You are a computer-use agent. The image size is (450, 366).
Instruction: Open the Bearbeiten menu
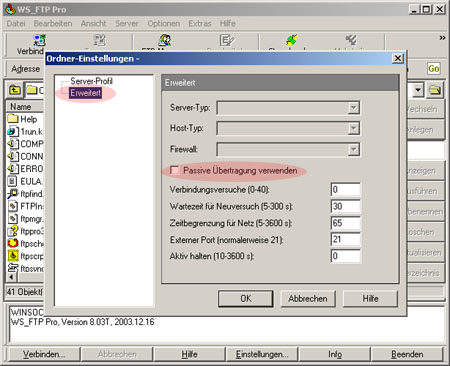point(53,23)
